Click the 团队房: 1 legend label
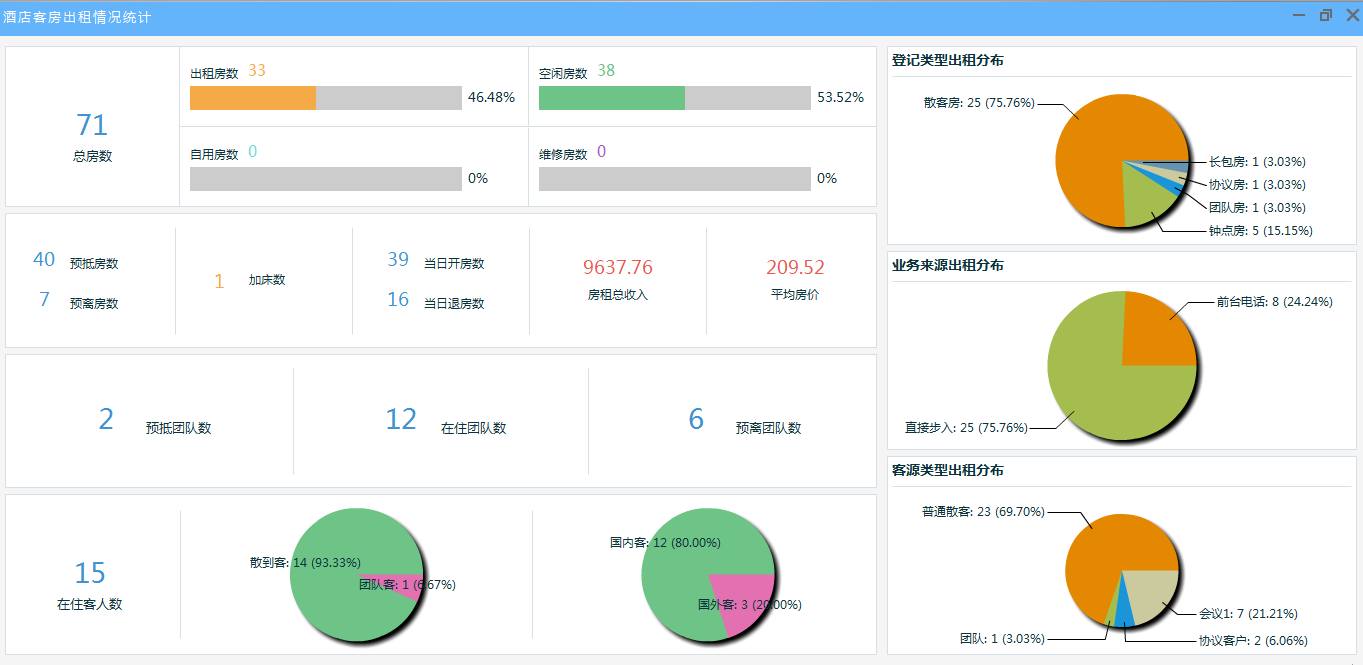The image size is (1363, 665). click(1257, 208)
